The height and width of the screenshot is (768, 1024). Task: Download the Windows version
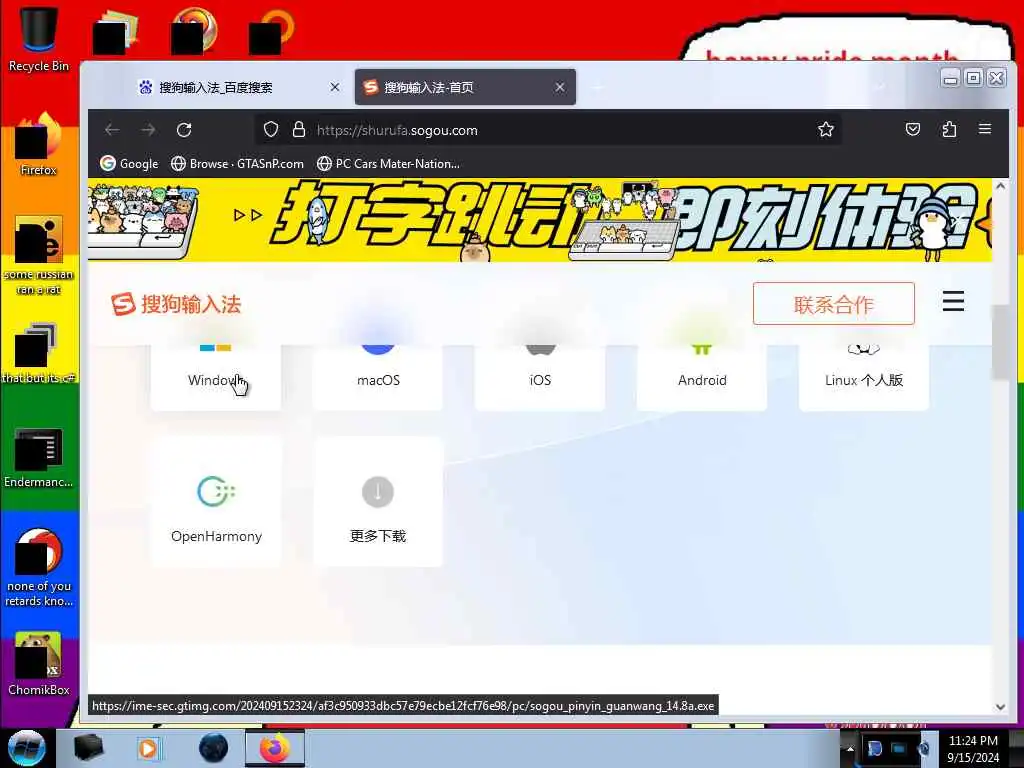[x=216, y=377]
